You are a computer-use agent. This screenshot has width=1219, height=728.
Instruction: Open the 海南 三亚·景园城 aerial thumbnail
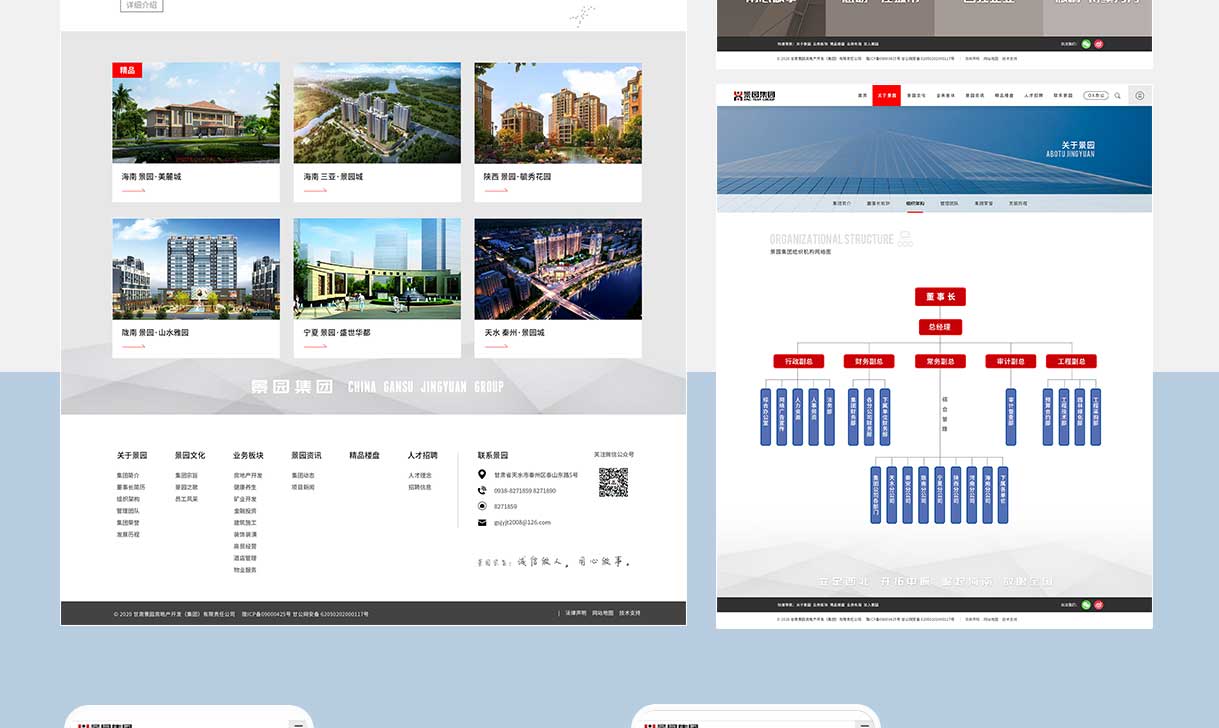click(x=377, y=113)
